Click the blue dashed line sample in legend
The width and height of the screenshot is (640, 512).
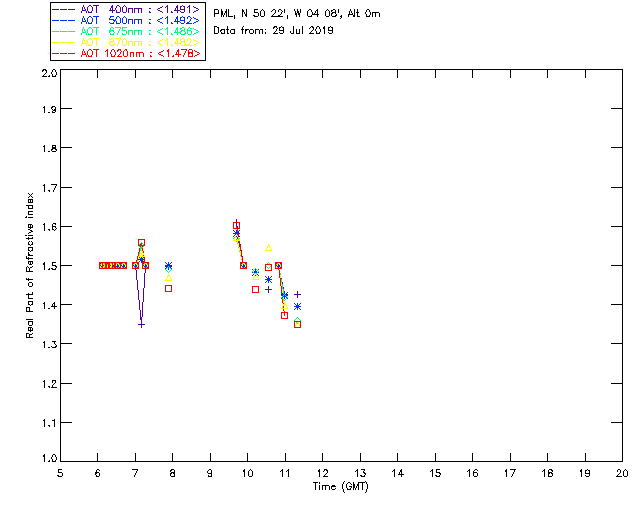click(64, 20)
